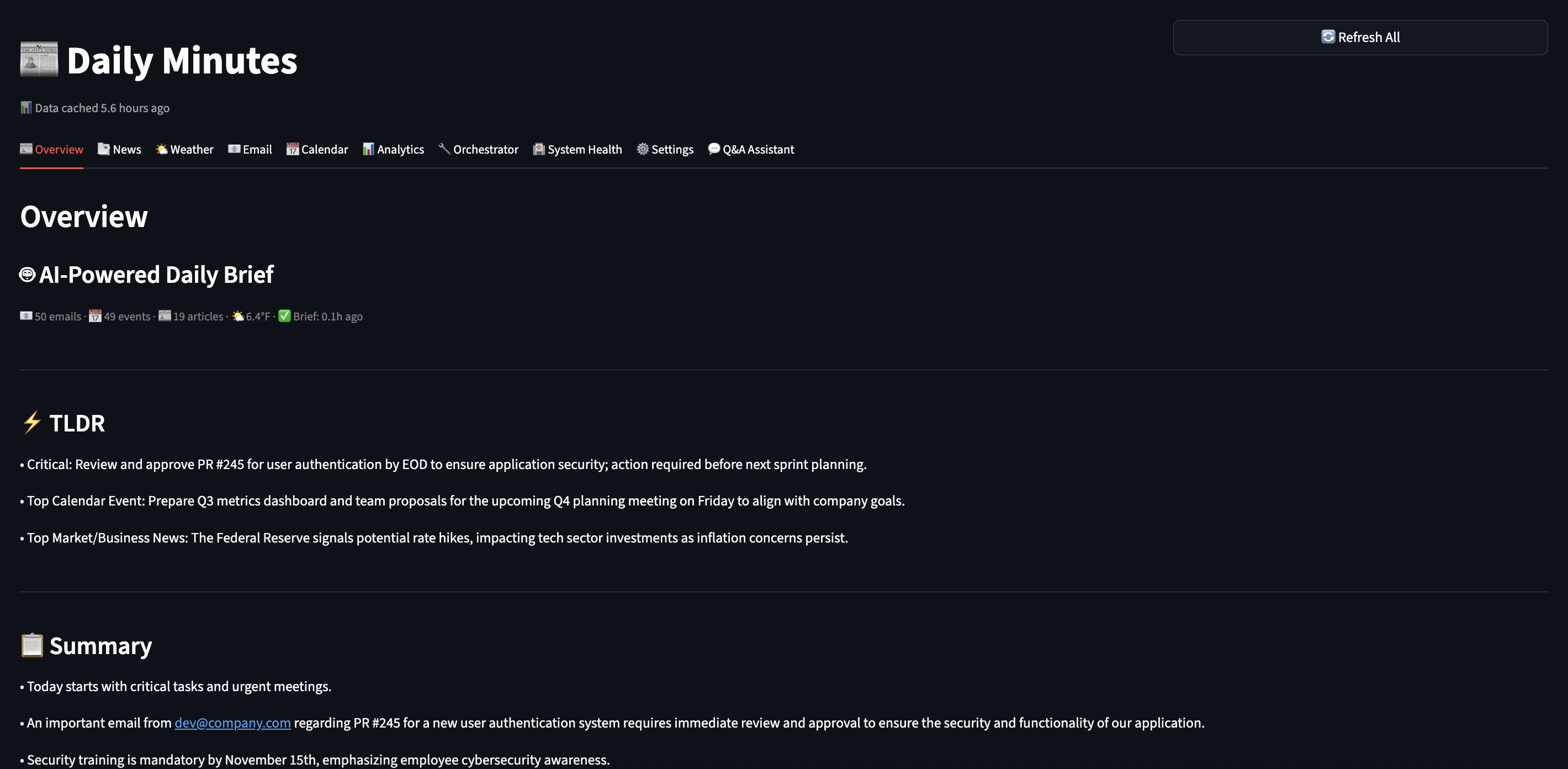Click the calendar icon beside 49 events
Image resolution: width=1568 pixels, height=769 pixels.
[95, 316]
